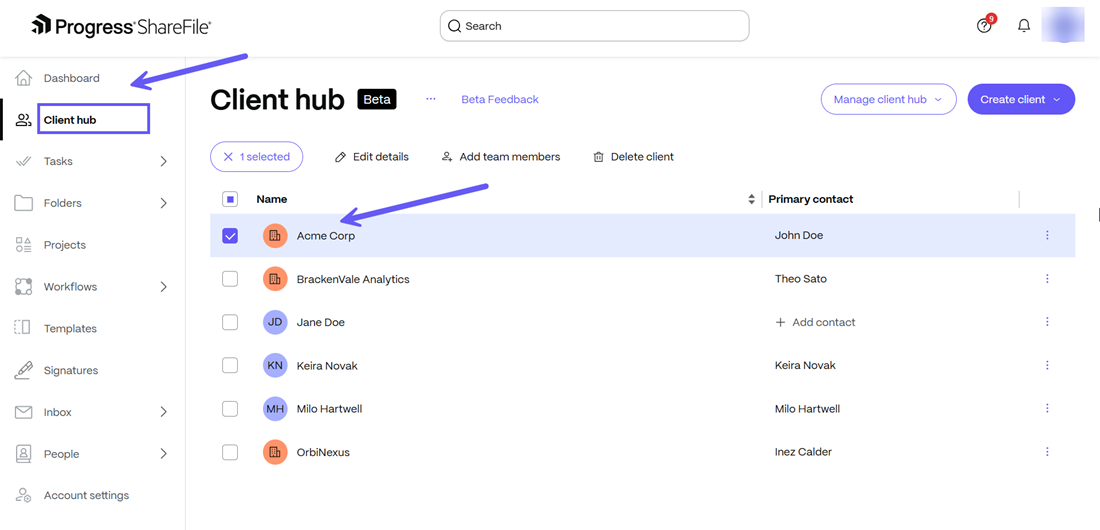
Task: Click Add contact for Jane Doe
Action: [x=815, y=322]
